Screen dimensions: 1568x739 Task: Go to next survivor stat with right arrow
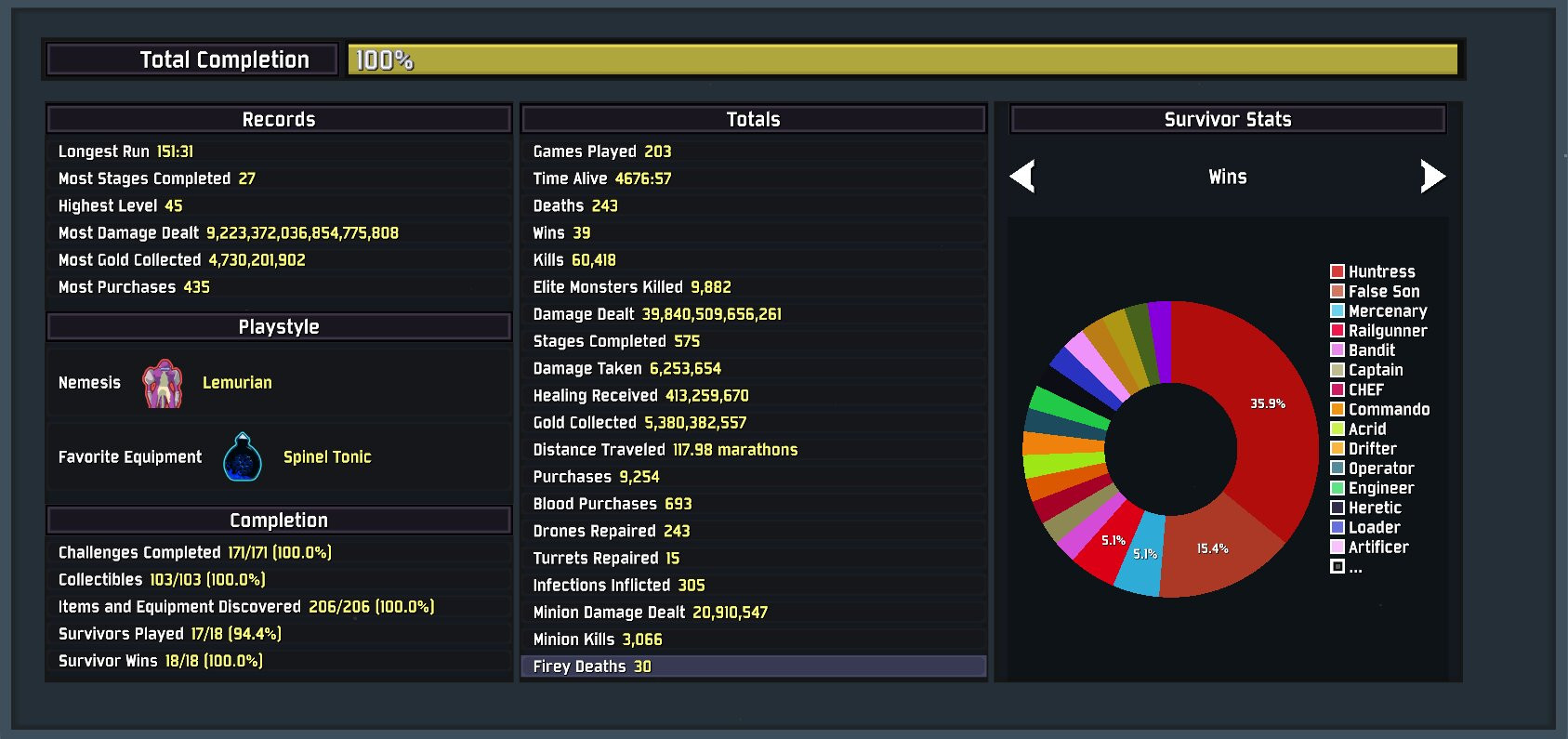point(1432,177)
